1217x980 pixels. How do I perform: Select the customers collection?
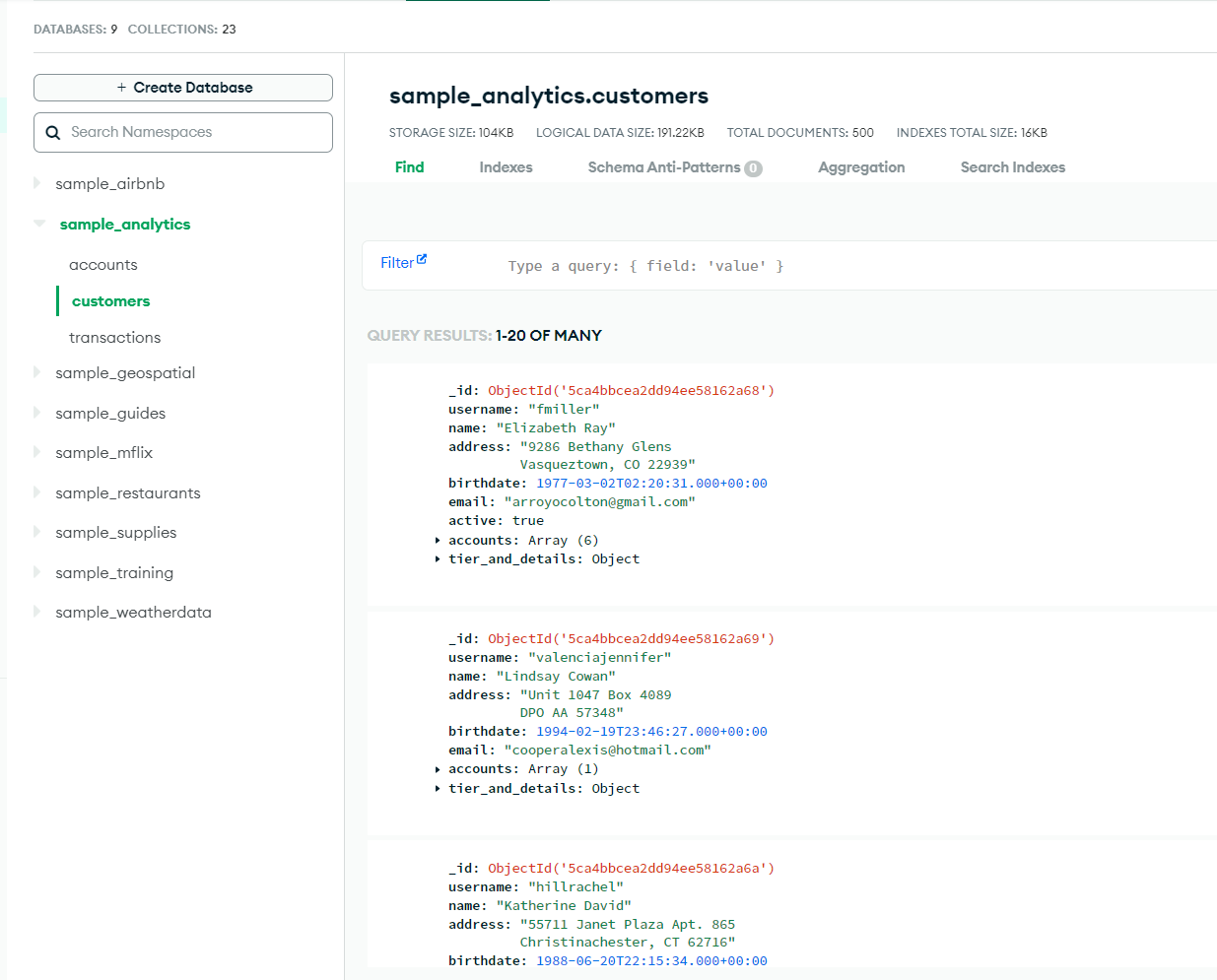click(111, 300)
